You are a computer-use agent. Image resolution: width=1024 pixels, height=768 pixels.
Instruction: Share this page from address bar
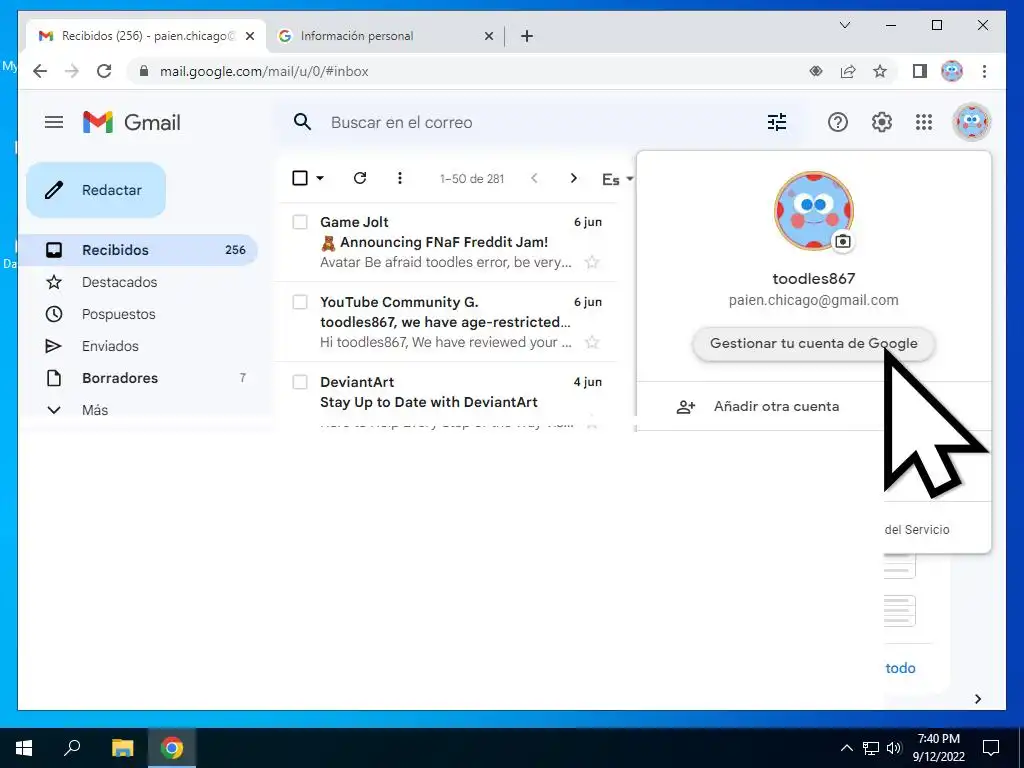tap(848, 71)
